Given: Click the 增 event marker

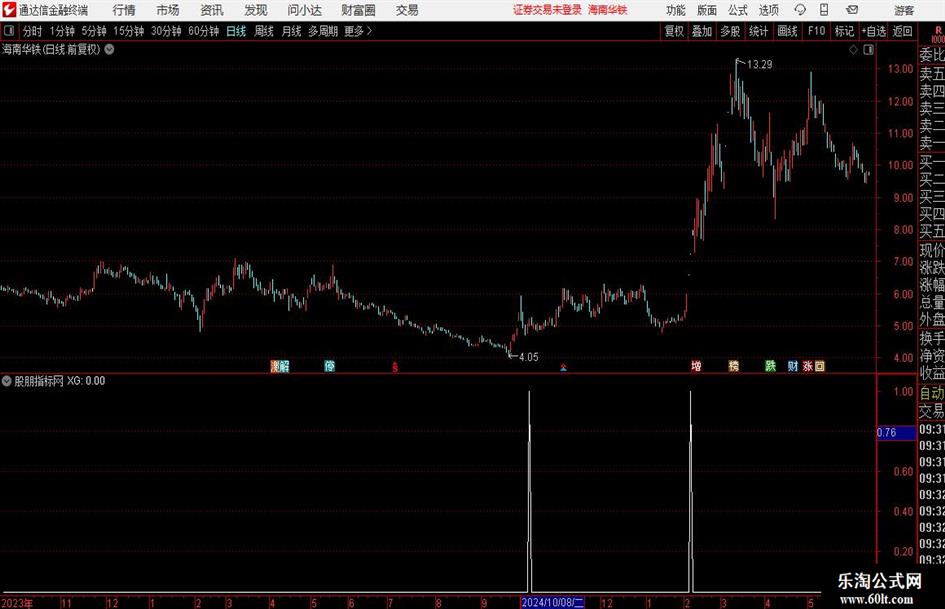Looking at the screenshot, I should [x=696, y=366].
